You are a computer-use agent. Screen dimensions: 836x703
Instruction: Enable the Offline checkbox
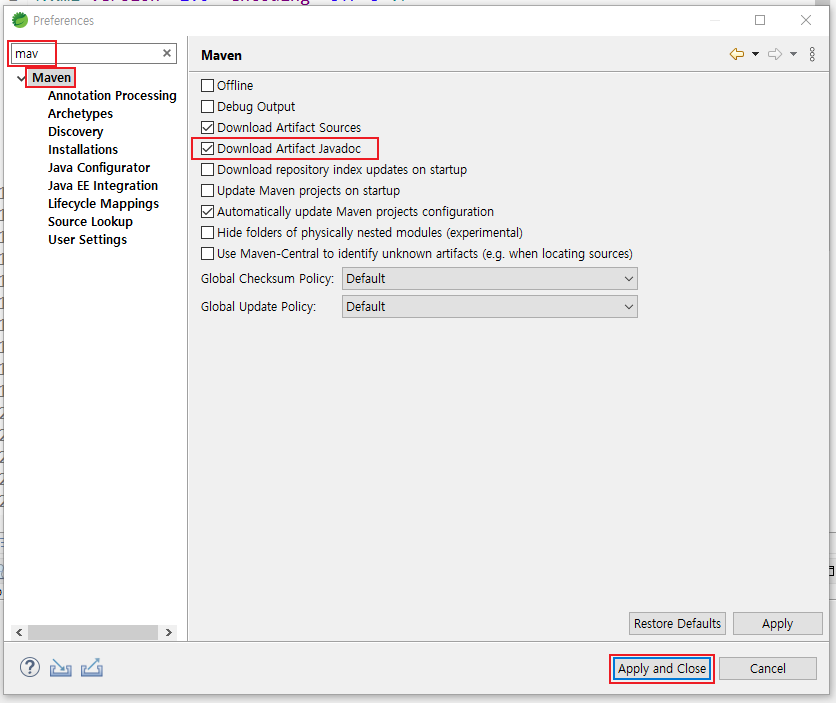207,85
